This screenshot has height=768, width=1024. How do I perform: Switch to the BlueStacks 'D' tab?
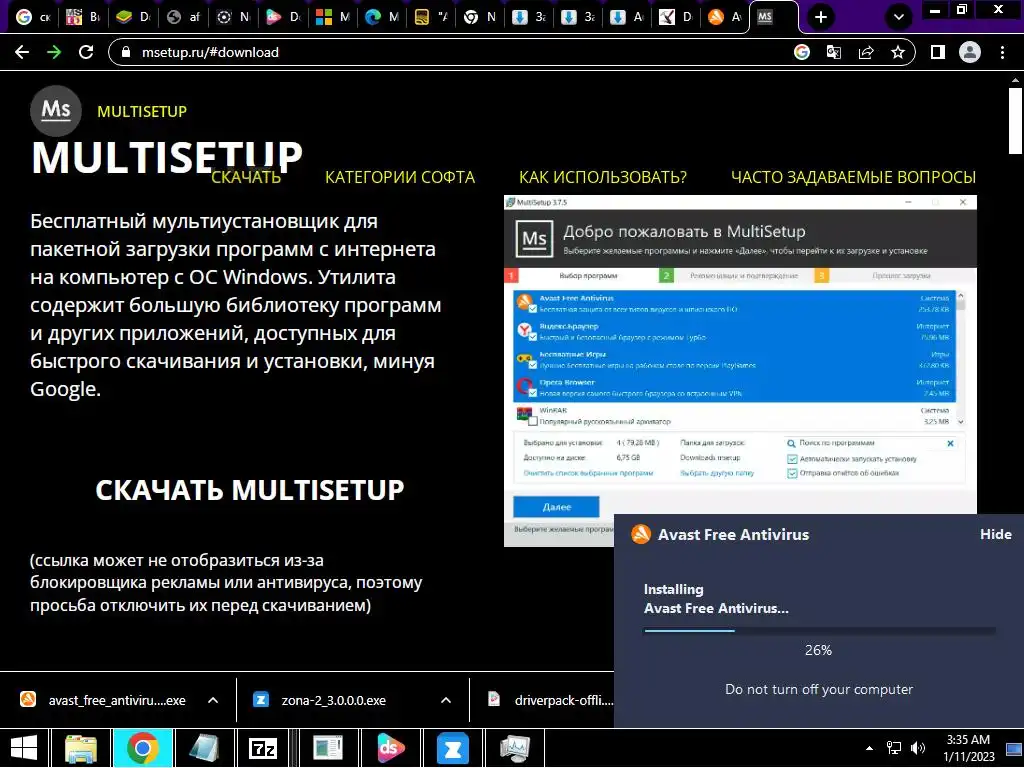pyautogui.click(x=133, y=17)
